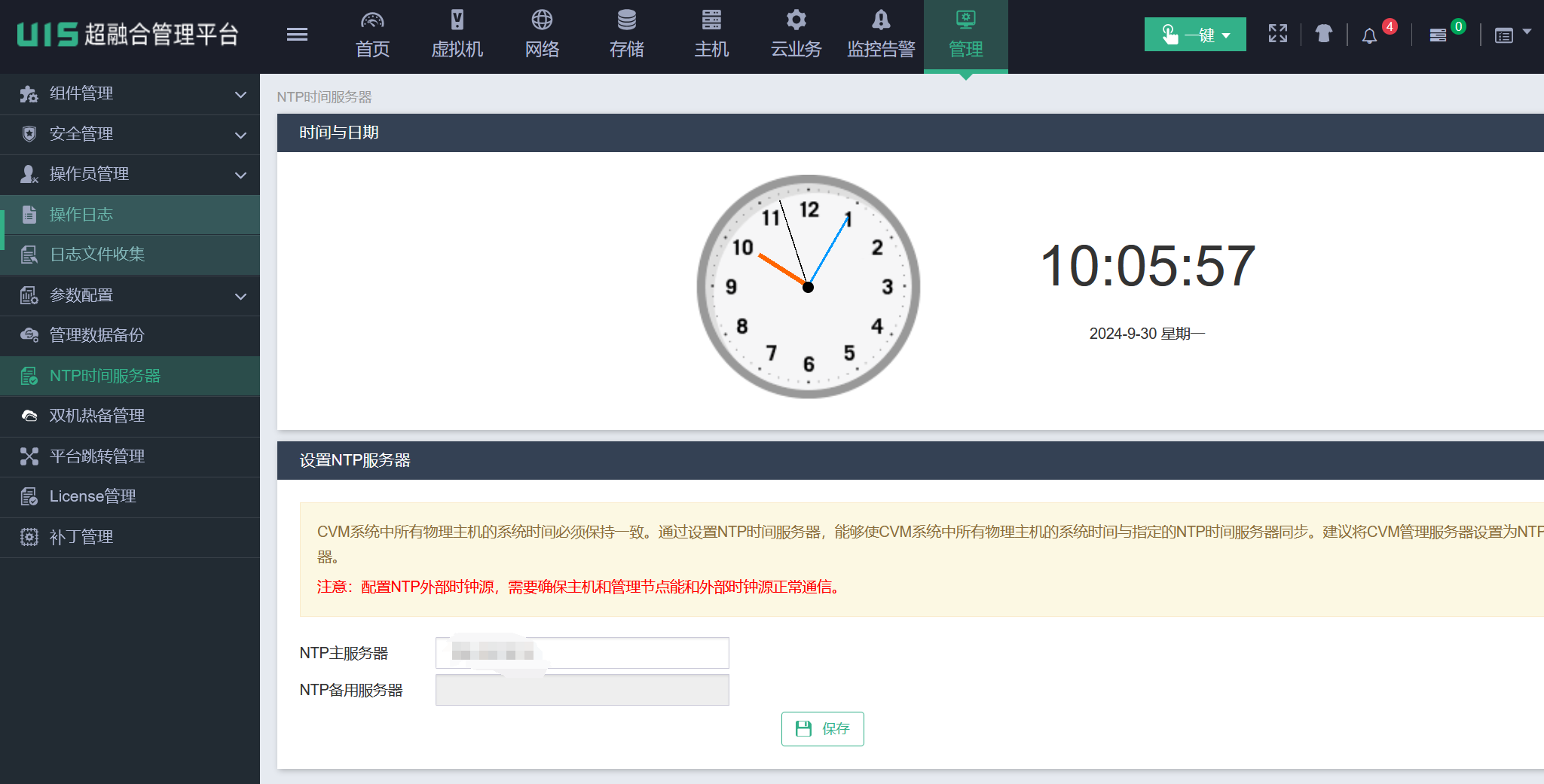Image resolution: width=1544 pixels, height=784 pixels.
Task: Click the 双机热备管理 icon
Action: (x=29, y=416)
